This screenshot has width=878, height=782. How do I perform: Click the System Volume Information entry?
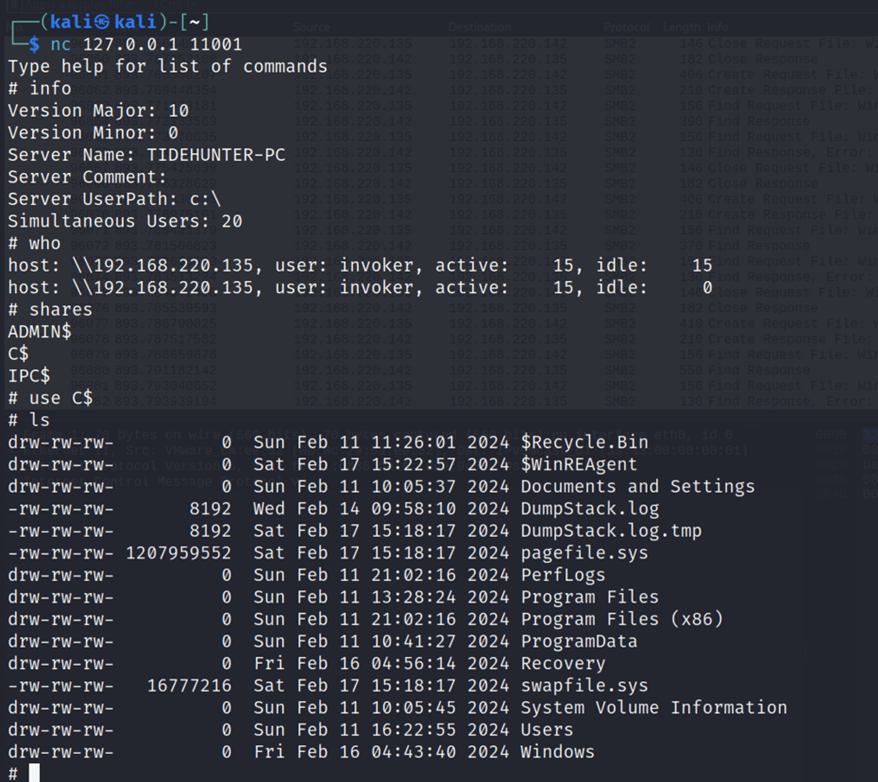(x=654, y=708)
